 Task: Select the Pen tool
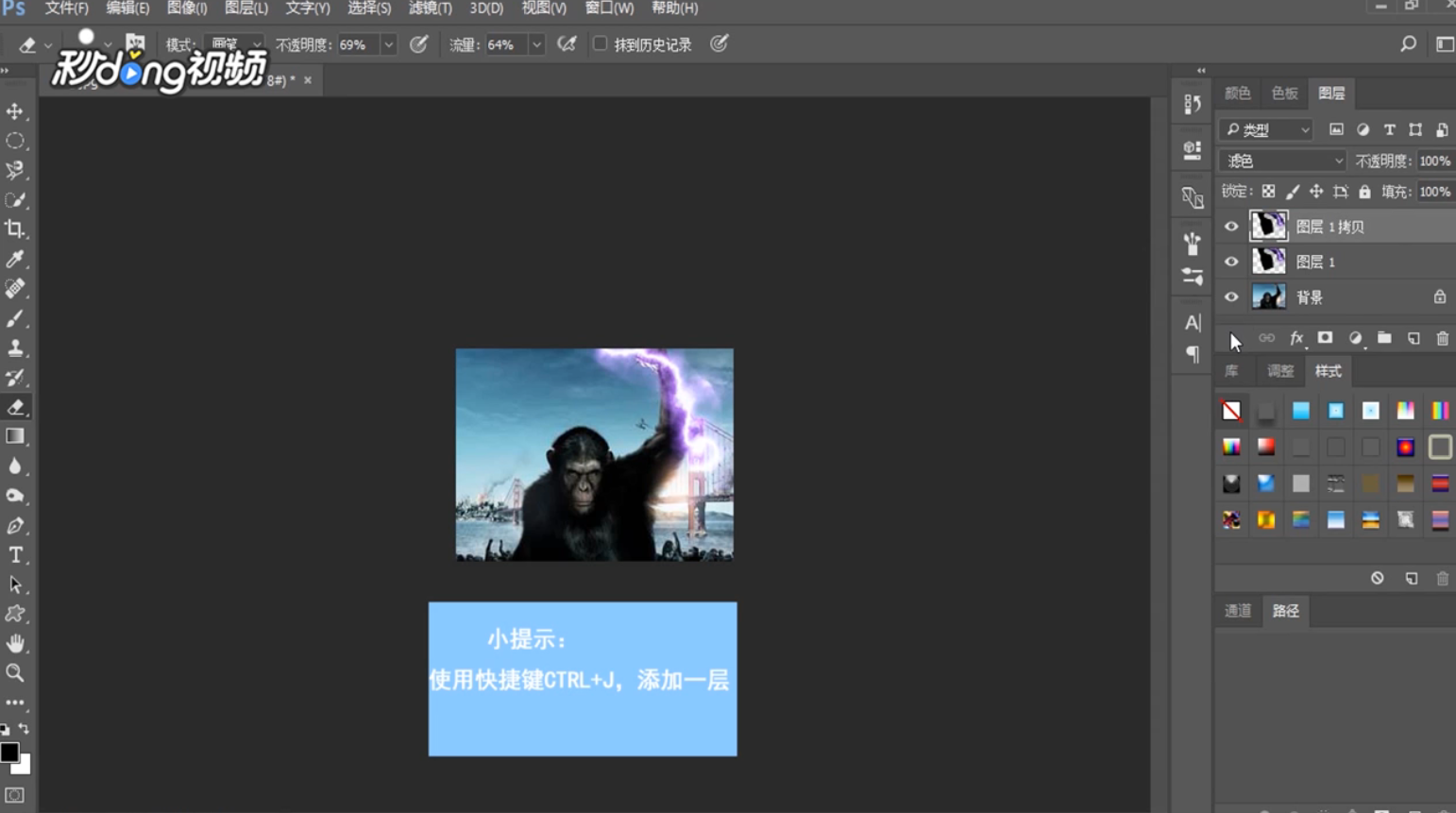click(15, 526)
